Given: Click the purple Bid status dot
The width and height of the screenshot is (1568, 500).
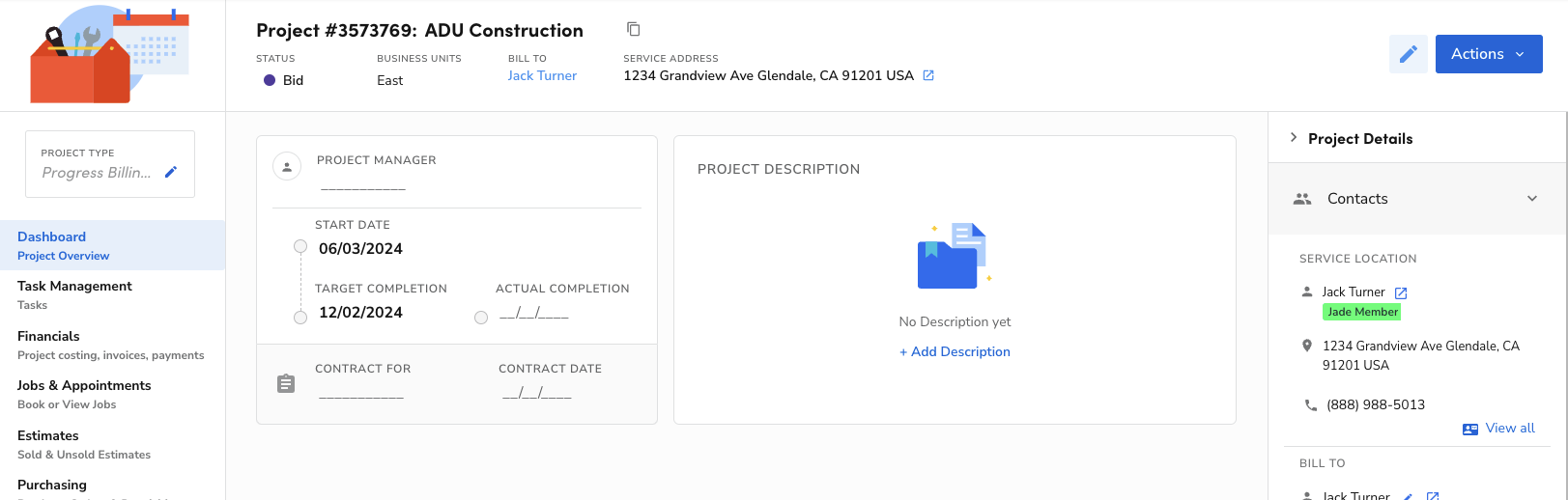Looking at the screenshot, I should 270,80.
